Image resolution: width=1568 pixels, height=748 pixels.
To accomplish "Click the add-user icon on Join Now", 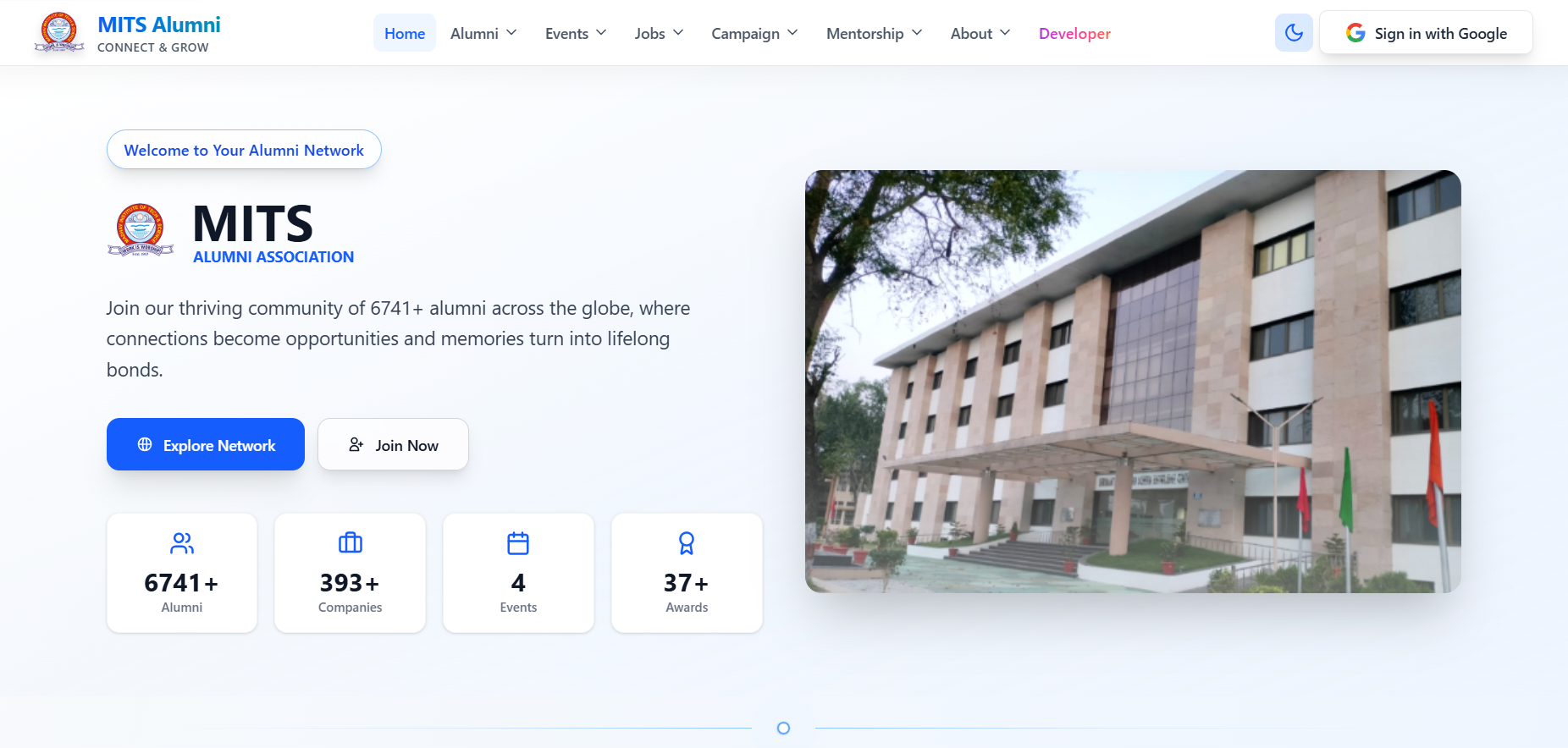I will click(x=356, y=445).
